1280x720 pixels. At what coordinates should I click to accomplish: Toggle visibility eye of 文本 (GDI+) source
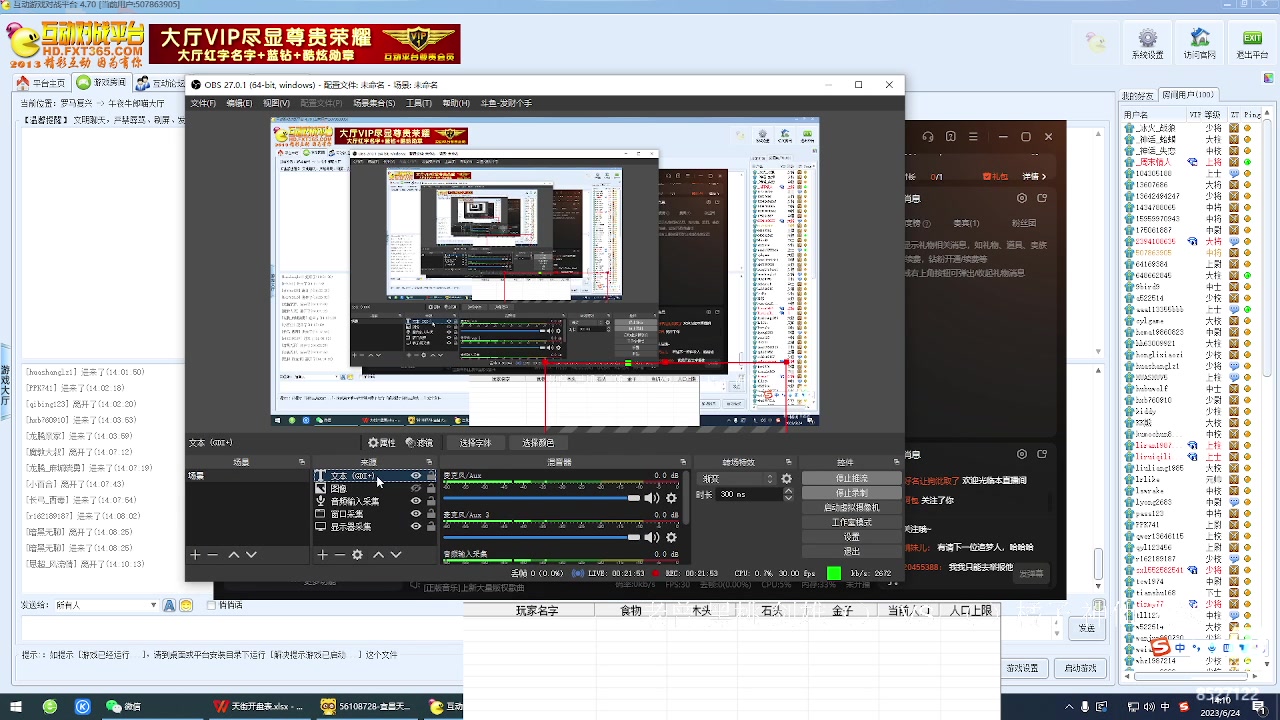416,476
